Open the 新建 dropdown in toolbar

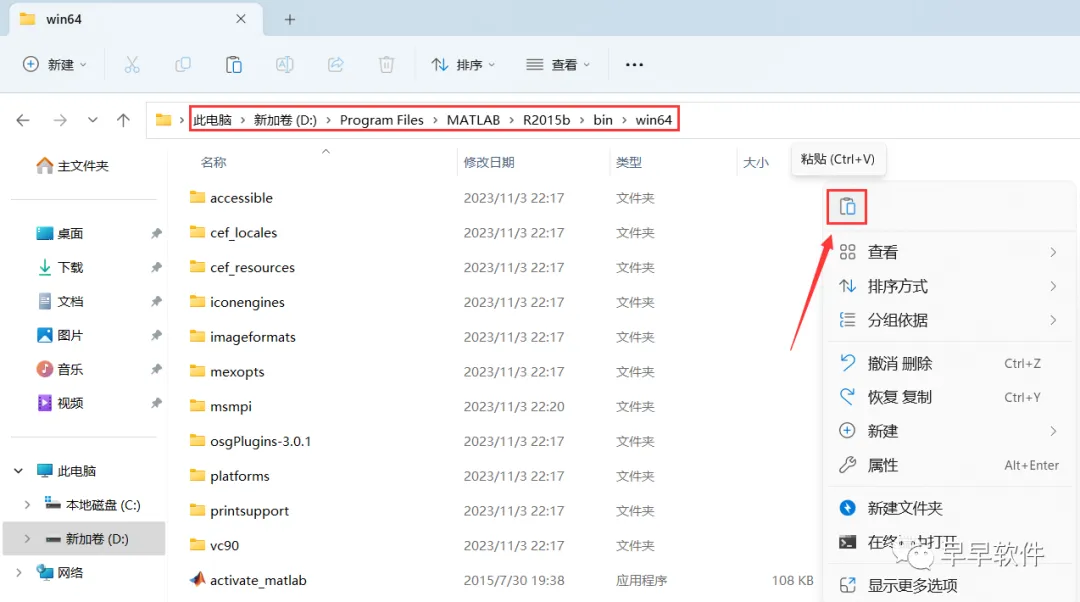pos(55,65)
